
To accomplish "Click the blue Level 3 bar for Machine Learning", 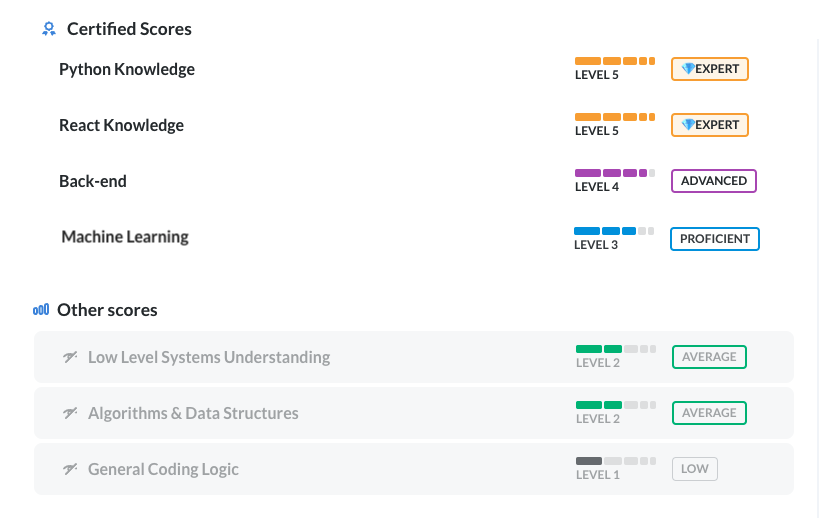I will [x=614, y=231].
